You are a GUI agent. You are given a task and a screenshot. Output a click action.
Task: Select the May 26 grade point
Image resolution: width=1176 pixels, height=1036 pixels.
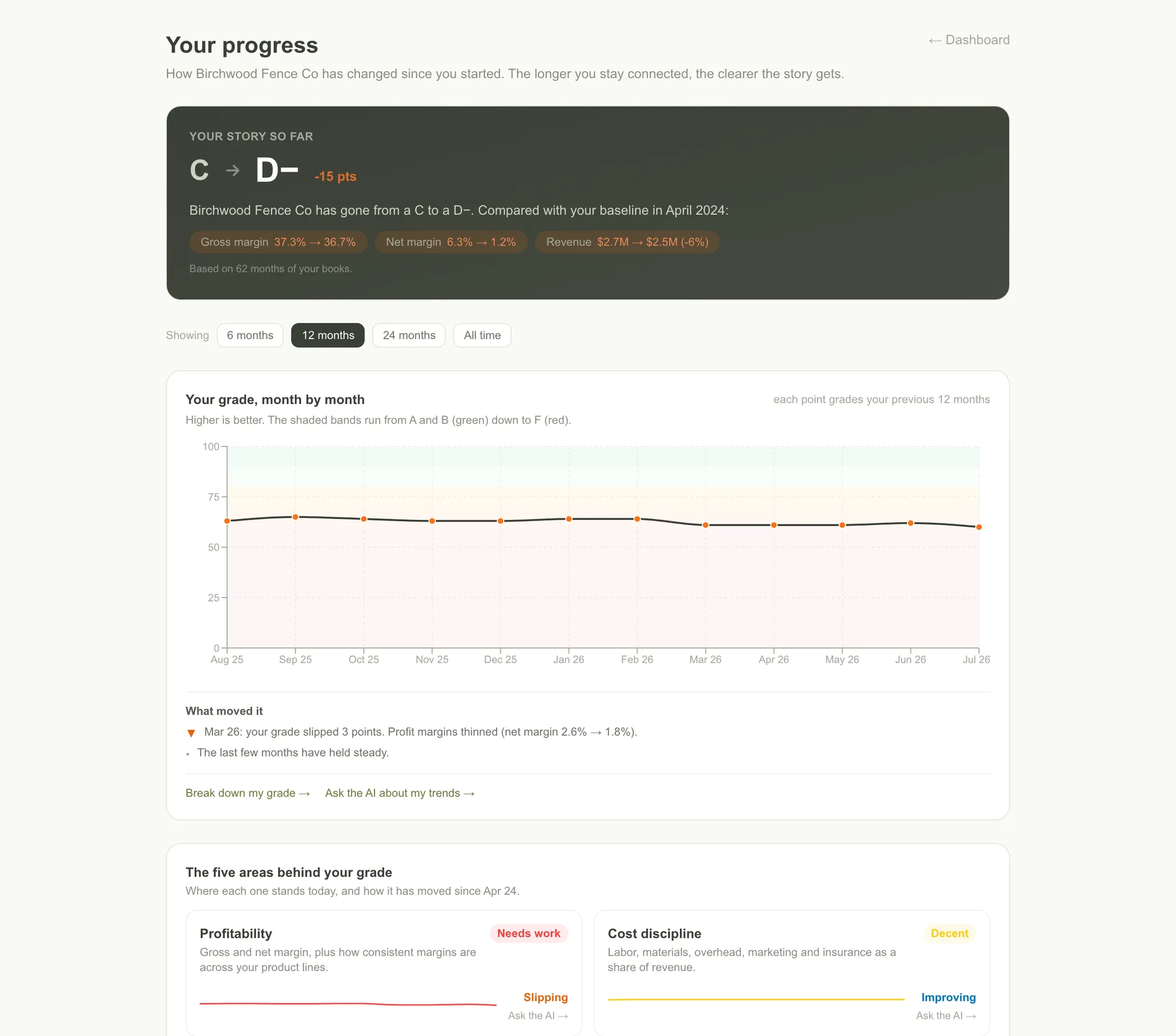[842, 525]
